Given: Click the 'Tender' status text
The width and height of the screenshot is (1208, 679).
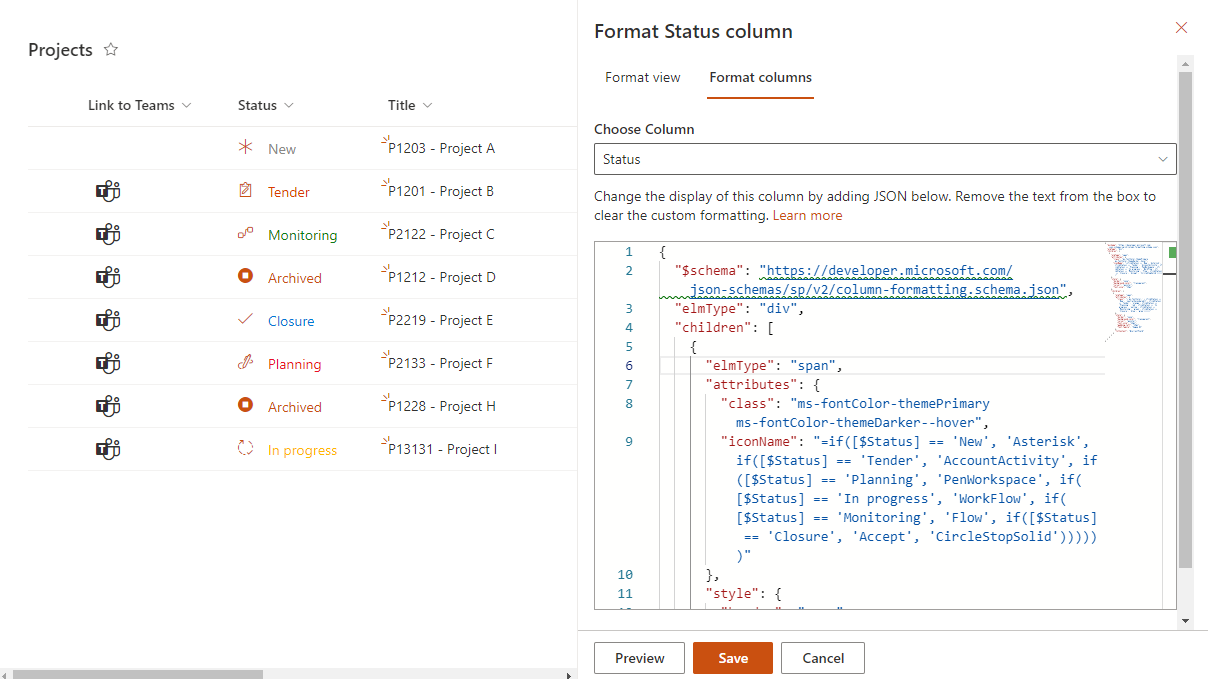Looking at the screenshot, I should coord(289,192).
